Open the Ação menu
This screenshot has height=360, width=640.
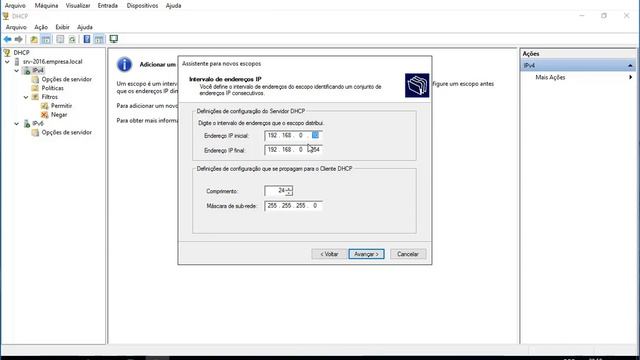pyautogui.click(x=41, y=27)
